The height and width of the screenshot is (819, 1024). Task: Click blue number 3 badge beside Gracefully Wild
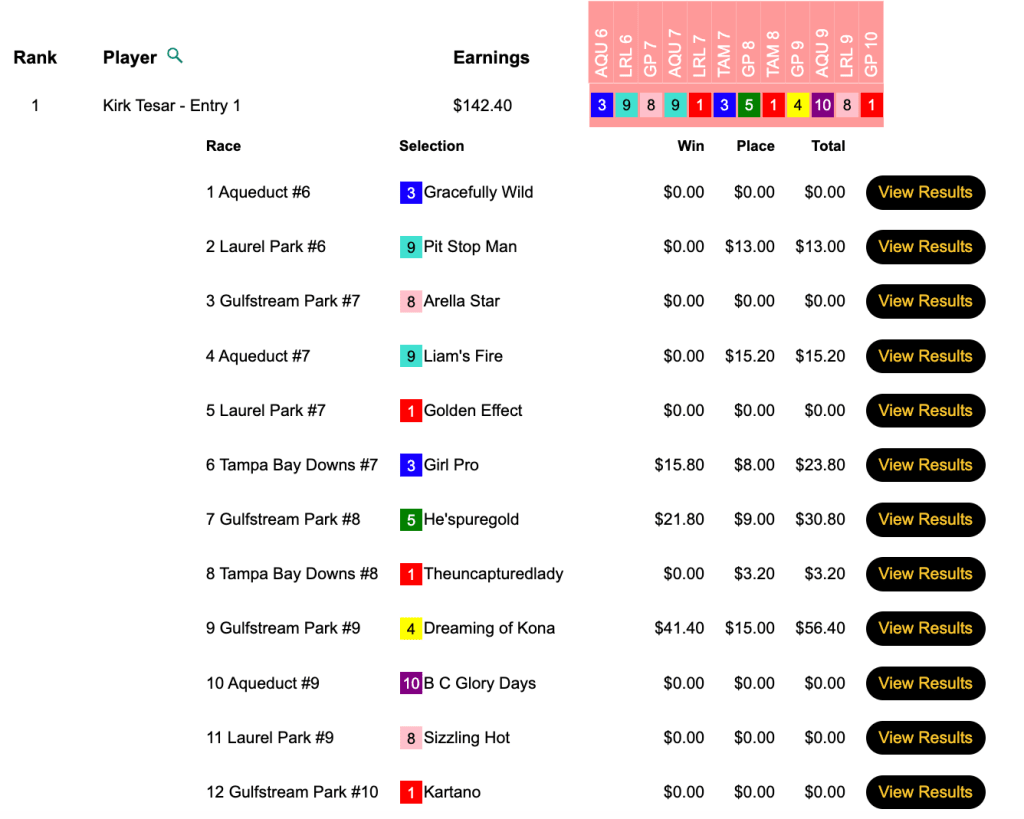click(410, 193)
